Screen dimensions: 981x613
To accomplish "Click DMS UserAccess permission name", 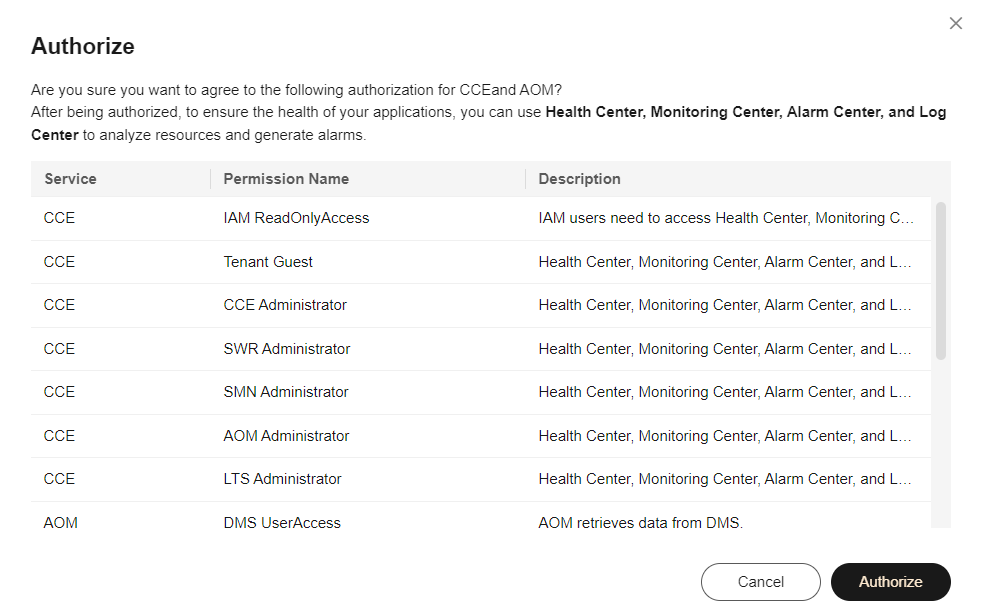I will pos(282,522).
